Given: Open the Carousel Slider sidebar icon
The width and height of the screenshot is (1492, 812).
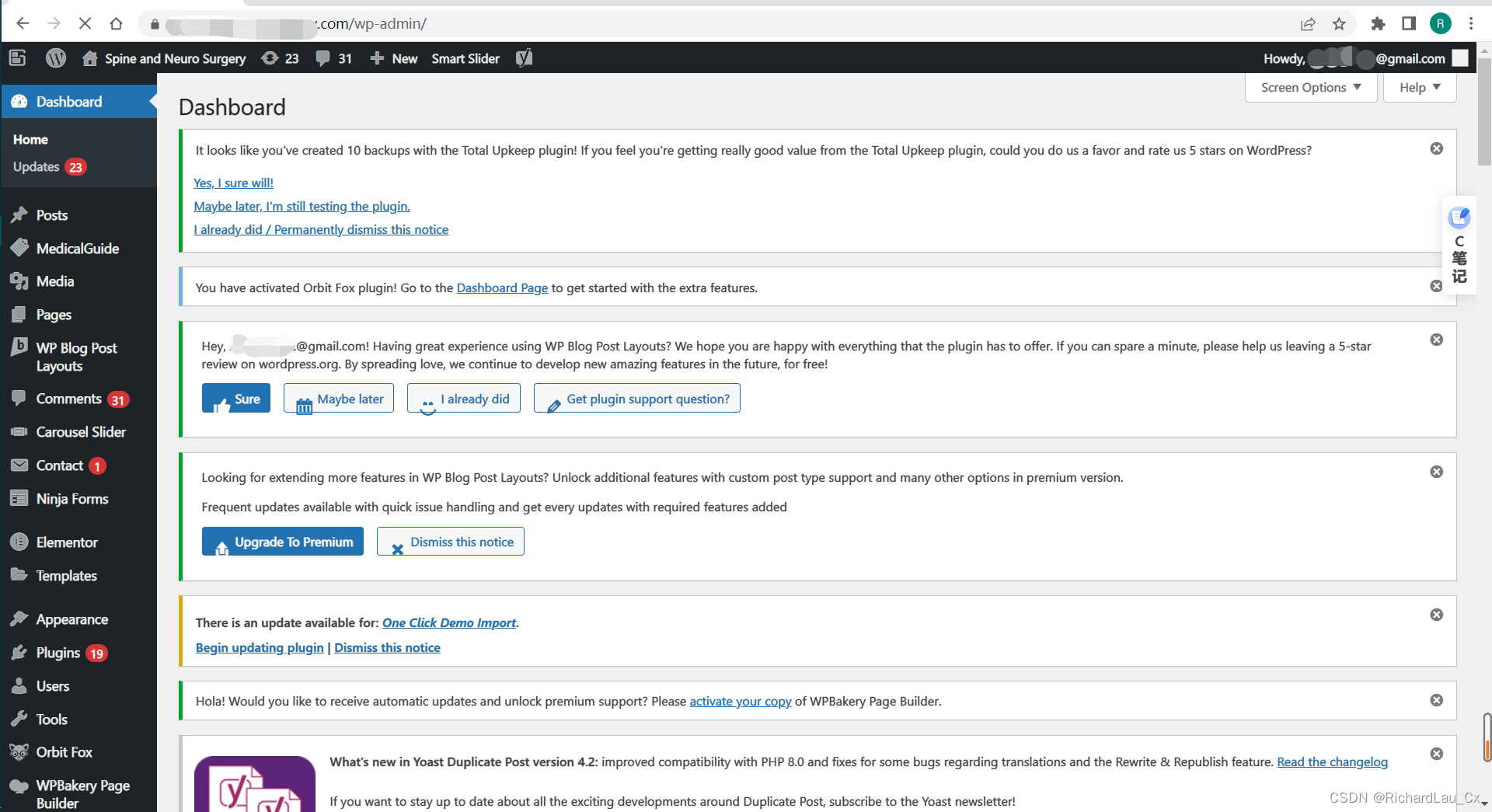Looking at the screenshot, I should (x=81, y=431).
